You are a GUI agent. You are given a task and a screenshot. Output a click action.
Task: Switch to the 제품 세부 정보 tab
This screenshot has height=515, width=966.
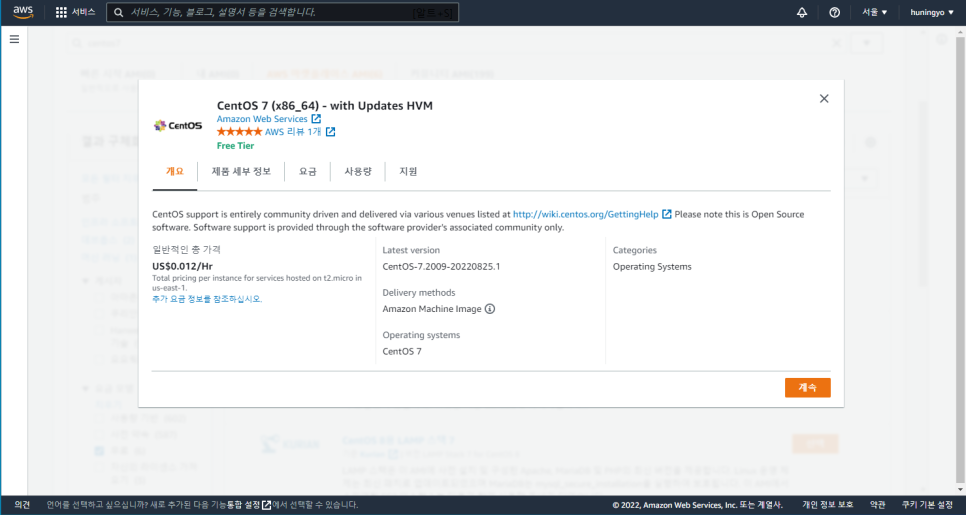click(x=241, y=172)
